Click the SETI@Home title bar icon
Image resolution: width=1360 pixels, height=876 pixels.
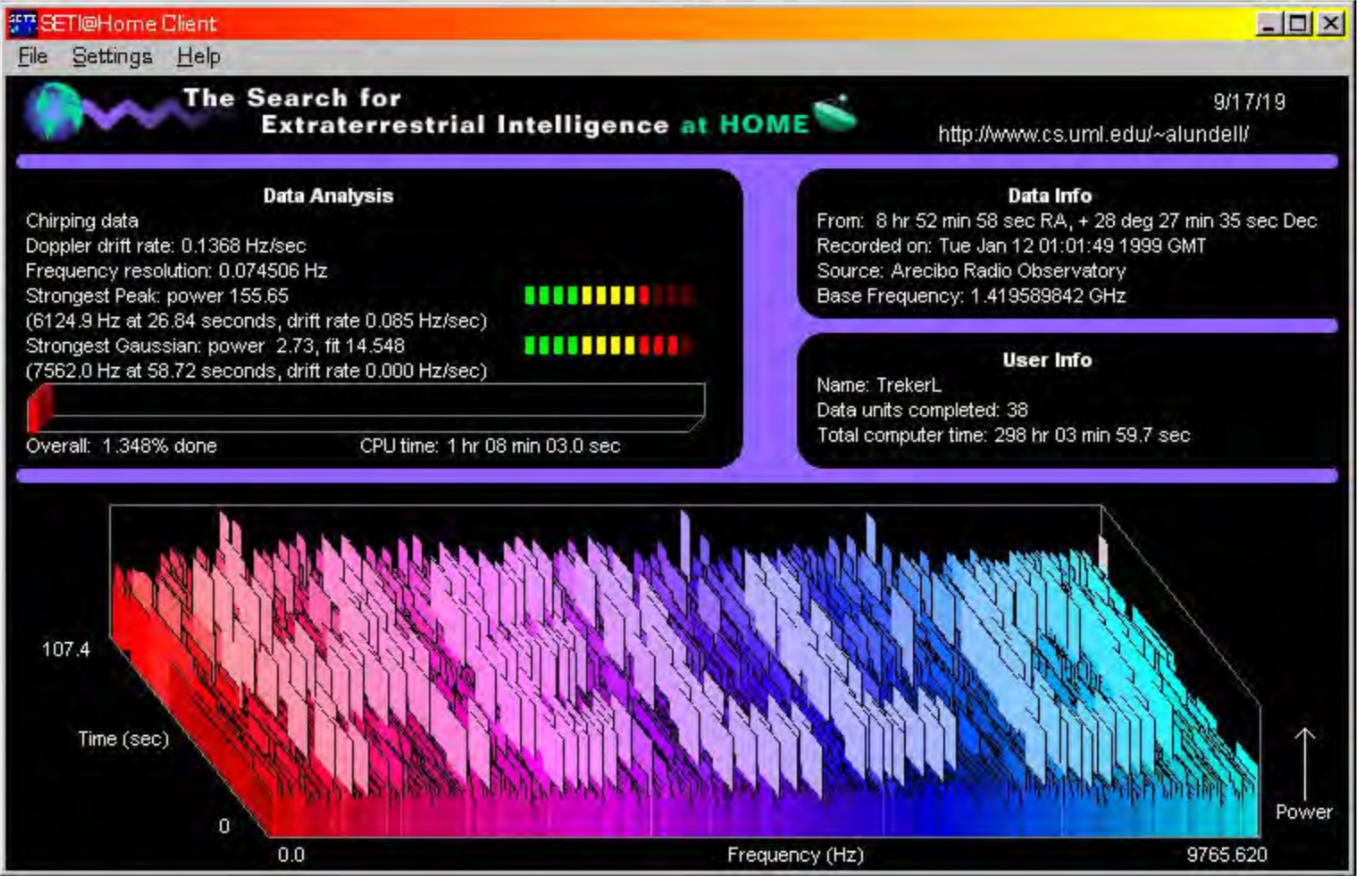[x=21, y=22]
